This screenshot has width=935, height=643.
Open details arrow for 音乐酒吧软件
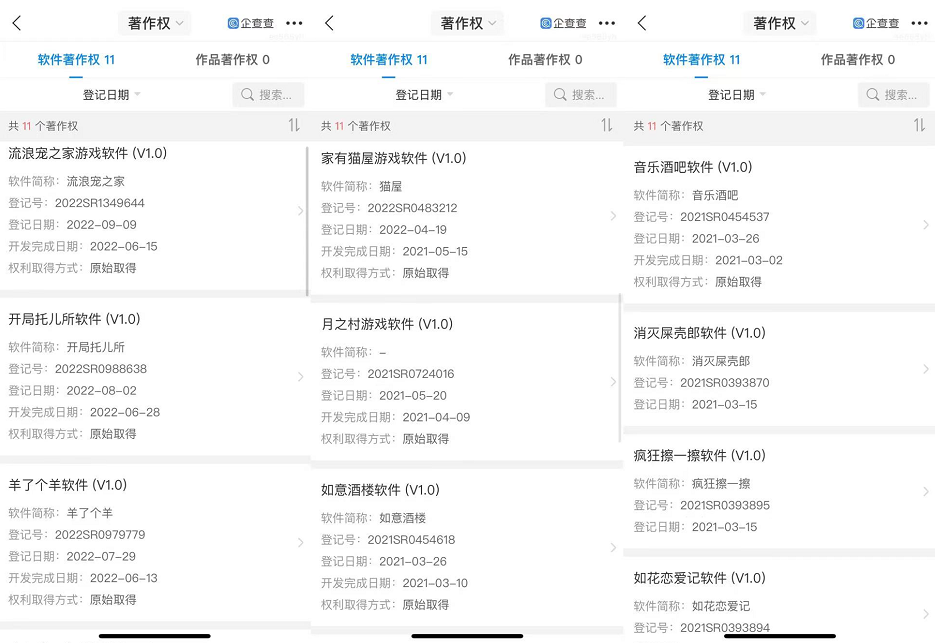pyautogui.click(x=925, y=225)
